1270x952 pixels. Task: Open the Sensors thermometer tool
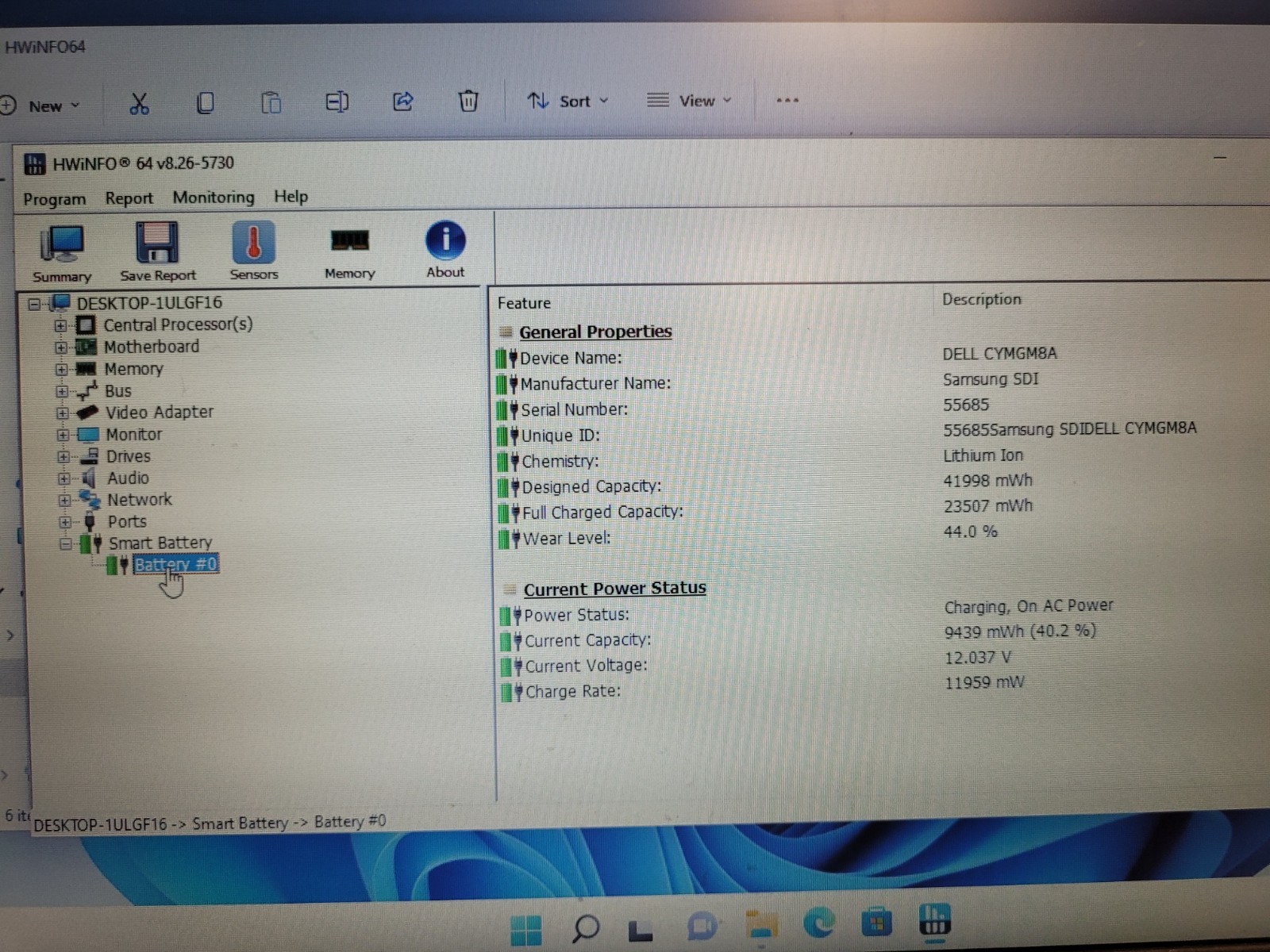pos(254,251)
